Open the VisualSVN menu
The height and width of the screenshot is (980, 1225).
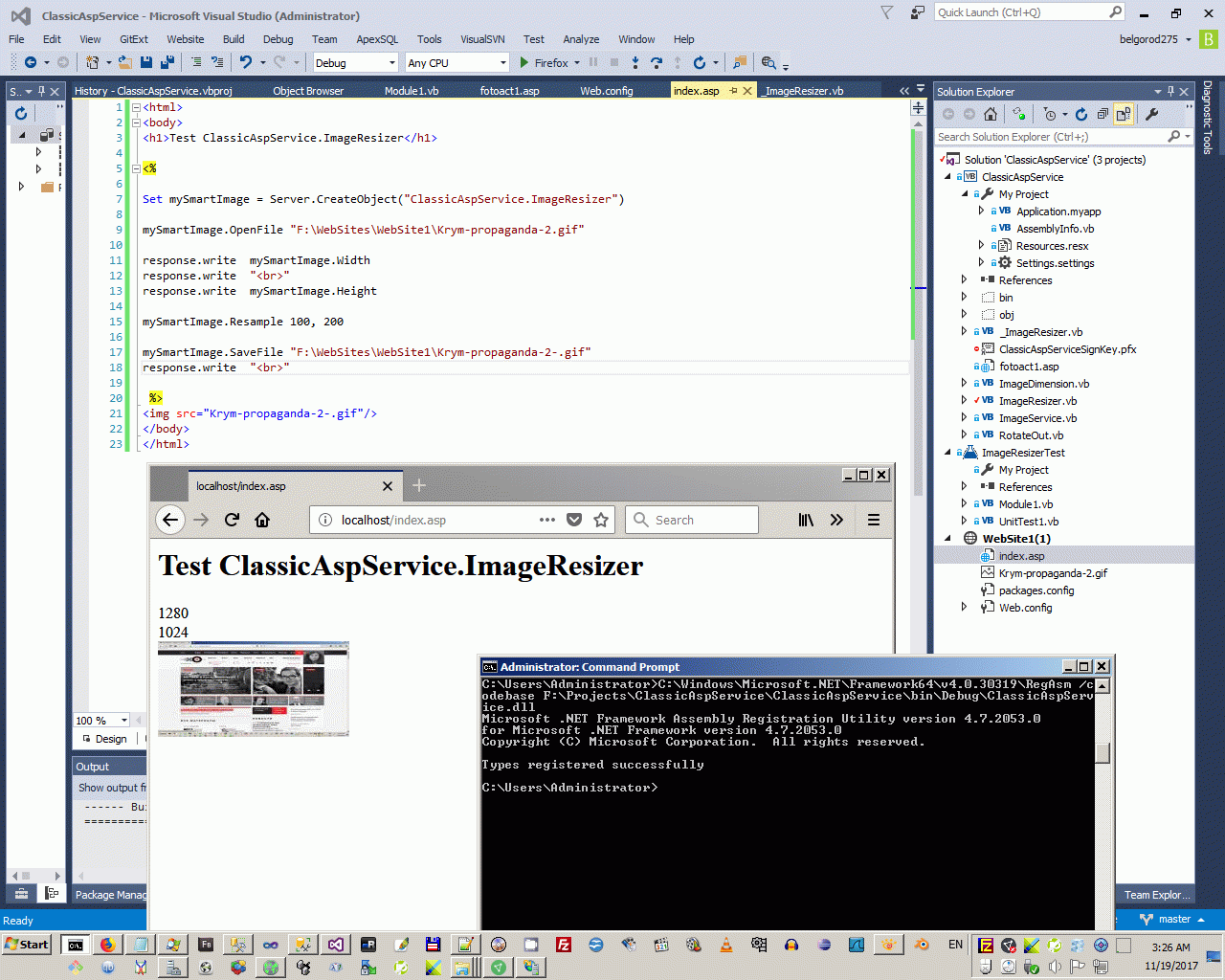482,39
